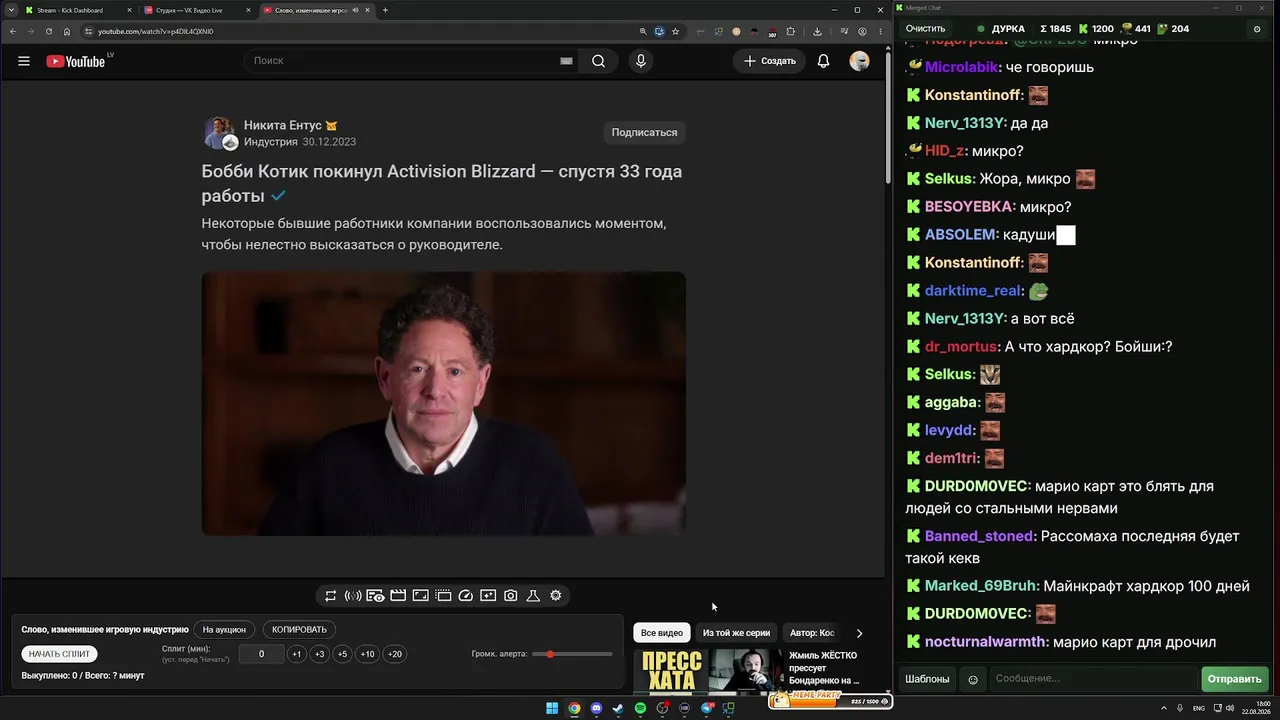The width and height of the screenshot is (1280, 720).
Task: Click the clapperboard icon in toolbar
Action: [398, 596]
